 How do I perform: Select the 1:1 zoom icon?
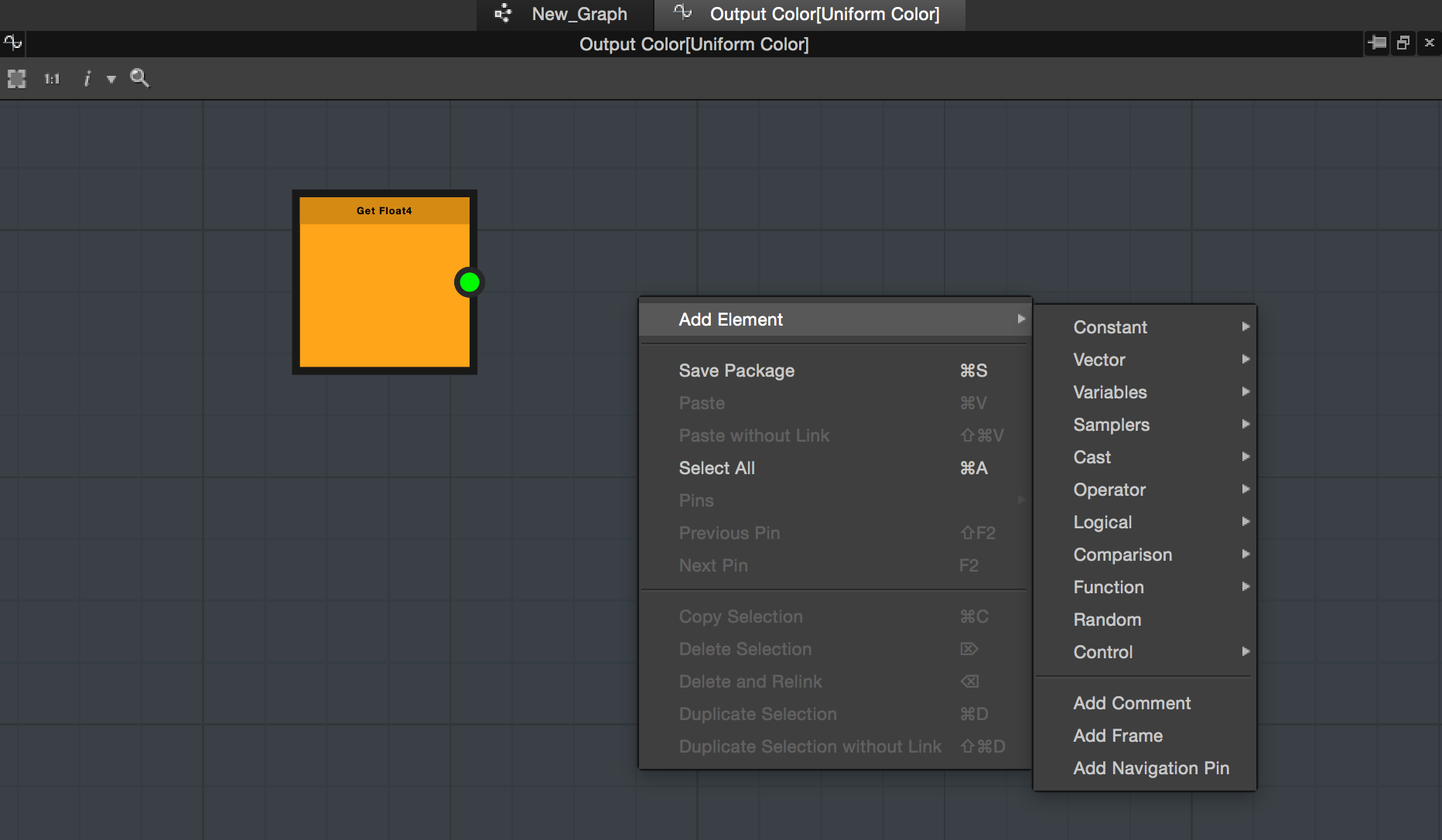pyautogui.click(x=51, y=78)
